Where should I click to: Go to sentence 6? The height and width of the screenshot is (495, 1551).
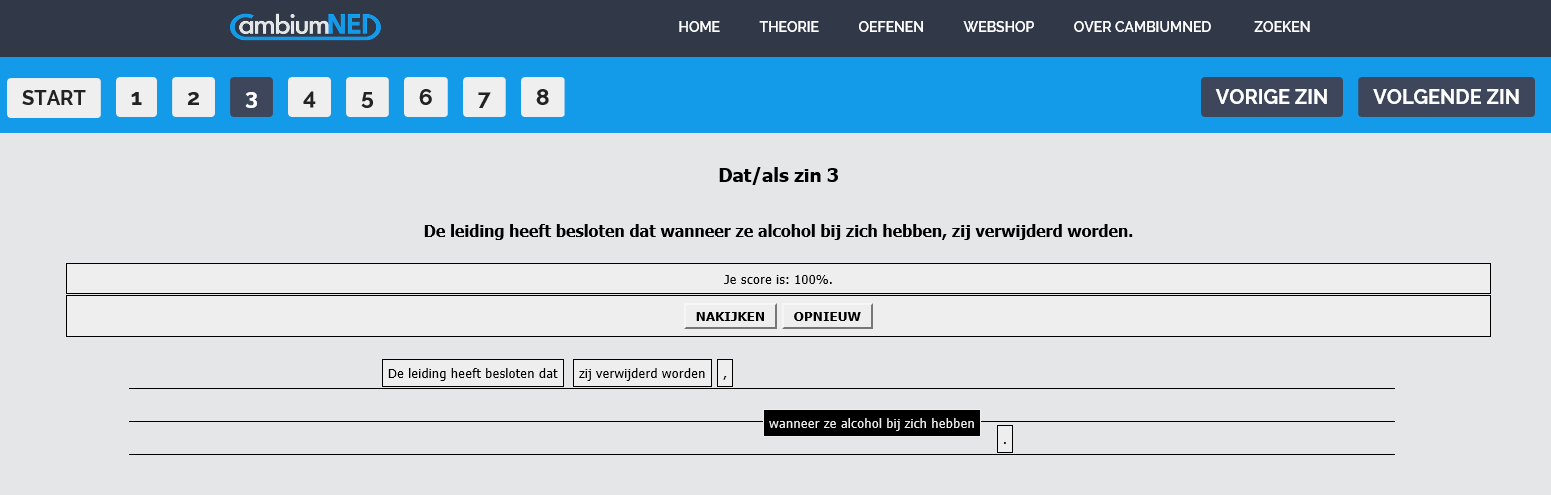(425, 98)
